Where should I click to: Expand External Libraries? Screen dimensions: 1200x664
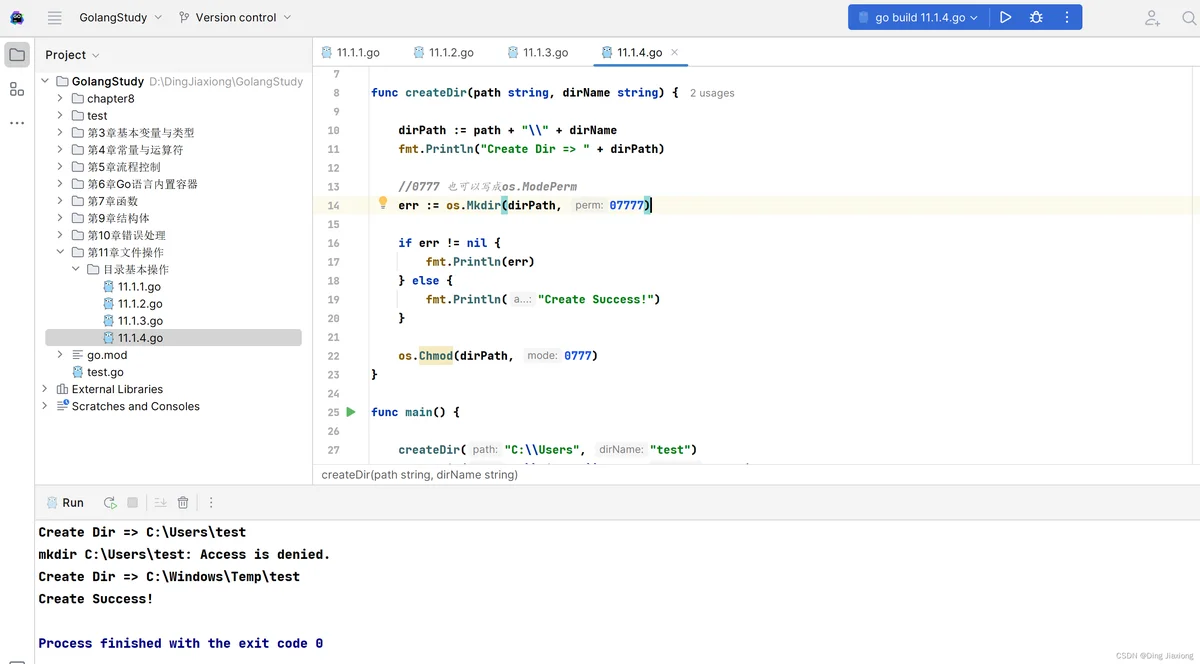click(45, 389)
